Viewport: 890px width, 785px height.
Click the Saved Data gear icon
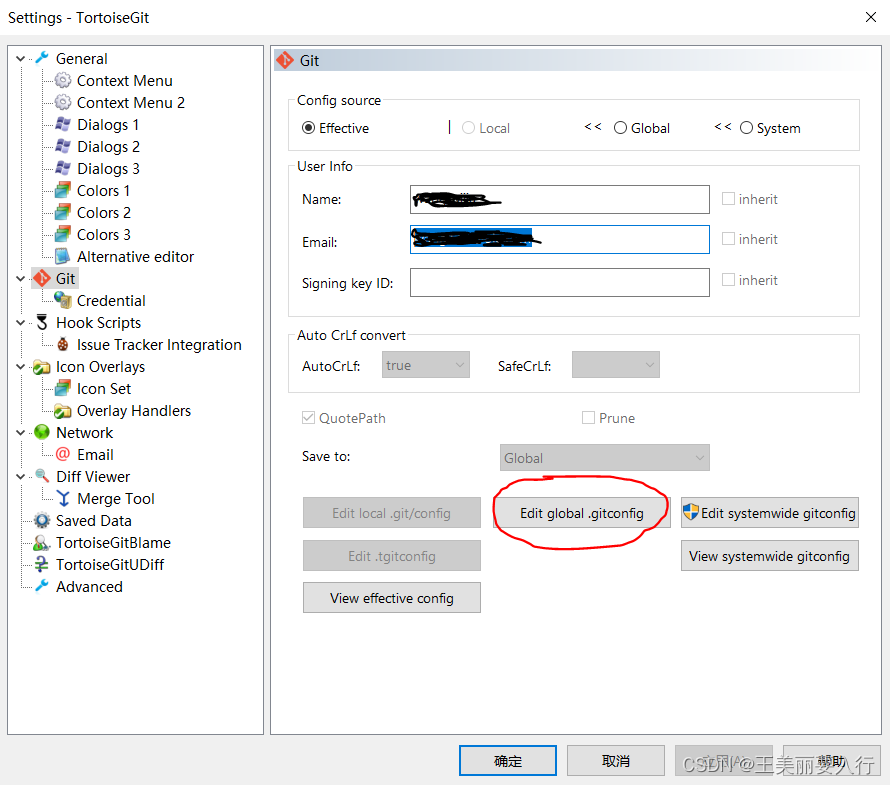coord(42,520)
